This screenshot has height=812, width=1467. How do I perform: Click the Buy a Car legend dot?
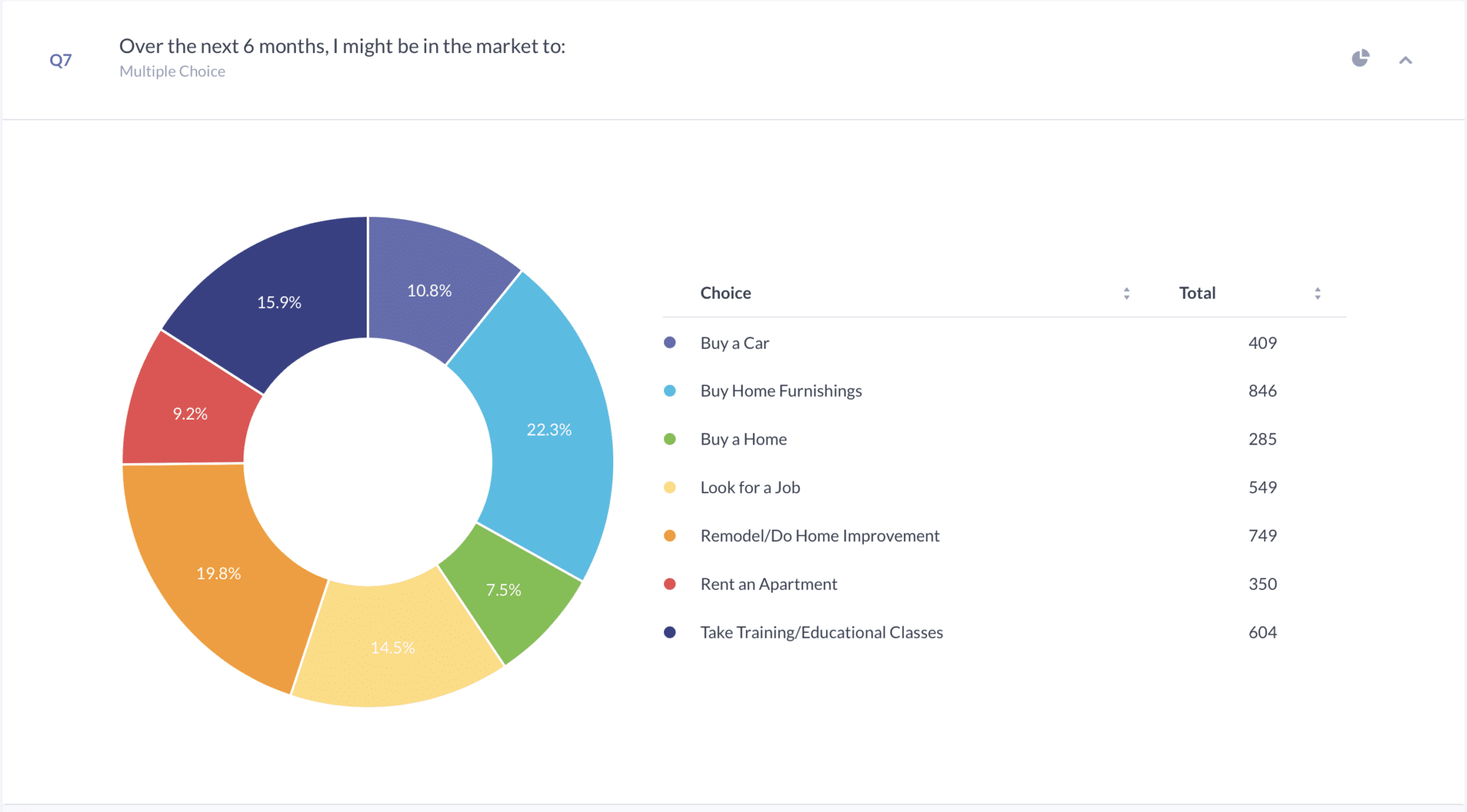(x=670, y=342)
